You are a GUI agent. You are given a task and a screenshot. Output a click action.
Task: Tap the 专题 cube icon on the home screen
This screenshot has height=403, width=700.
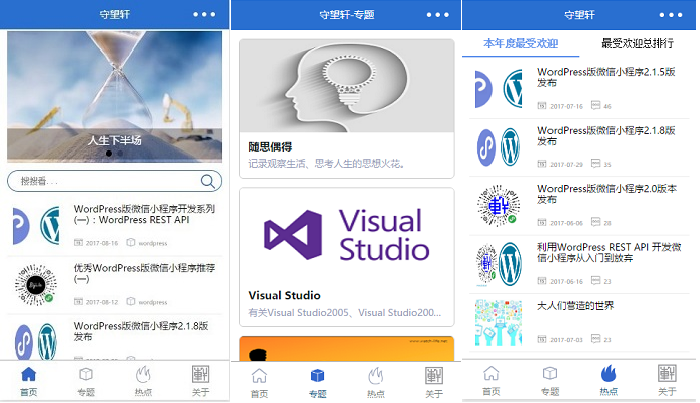86,378
